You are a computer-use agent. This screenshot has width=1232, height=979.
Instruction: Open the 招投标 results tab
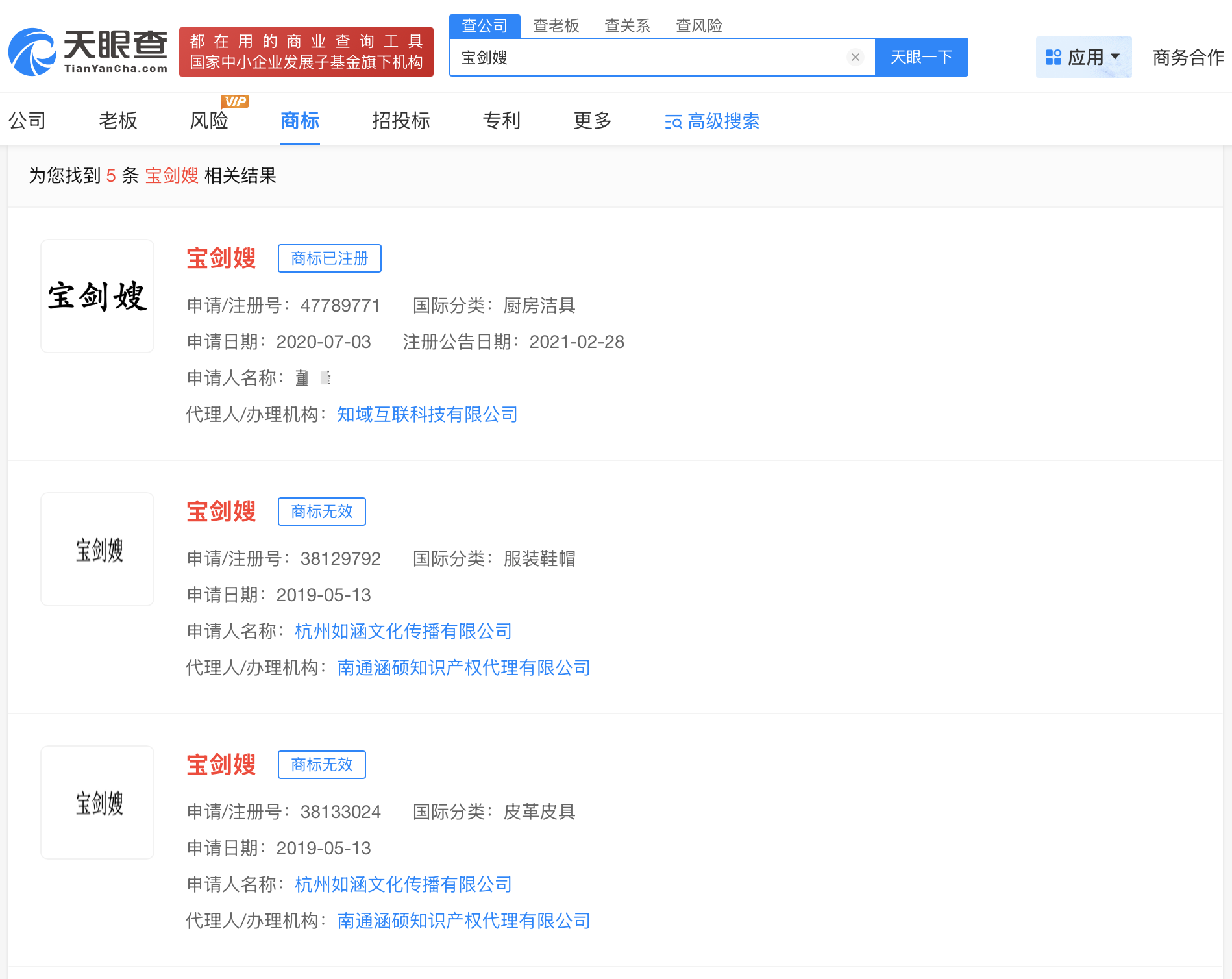click(x=401, y=121)
